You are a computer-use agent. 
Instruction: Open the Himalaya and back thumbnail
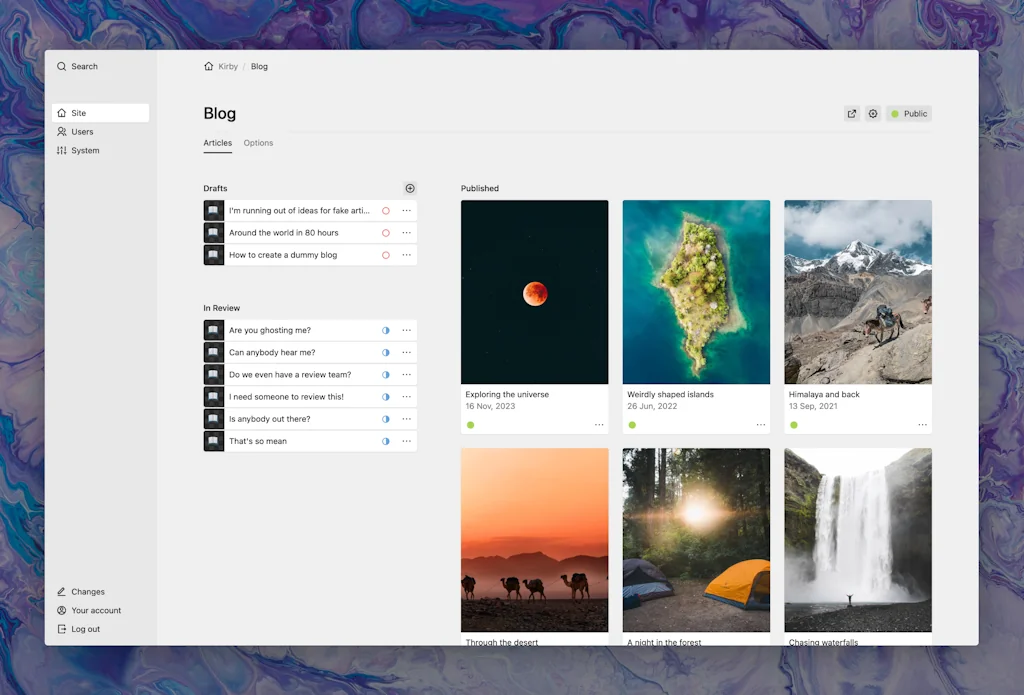point(858,292)
